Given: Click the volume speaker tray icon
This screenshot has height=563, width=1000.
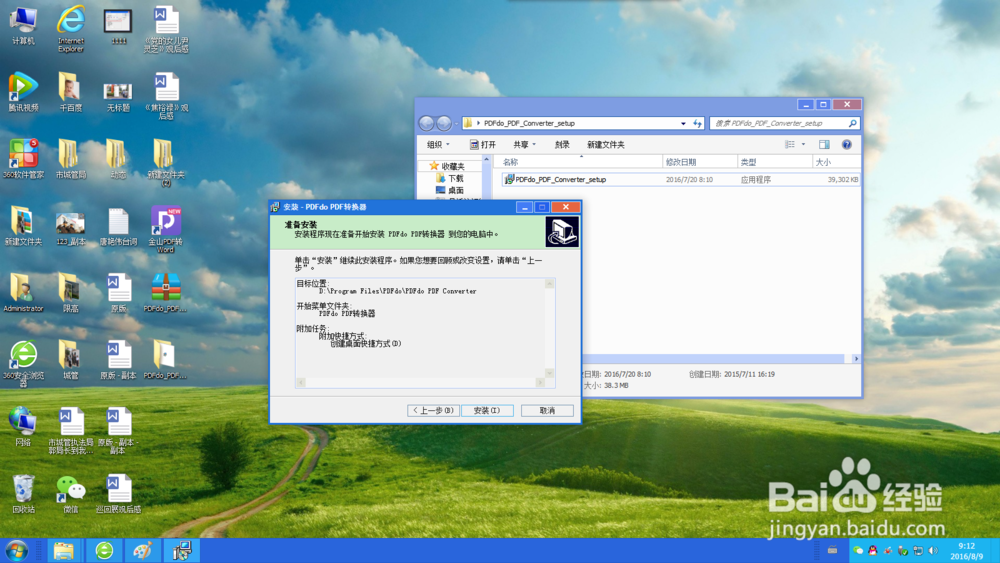Looking at the screenshot, I should 933,550.
